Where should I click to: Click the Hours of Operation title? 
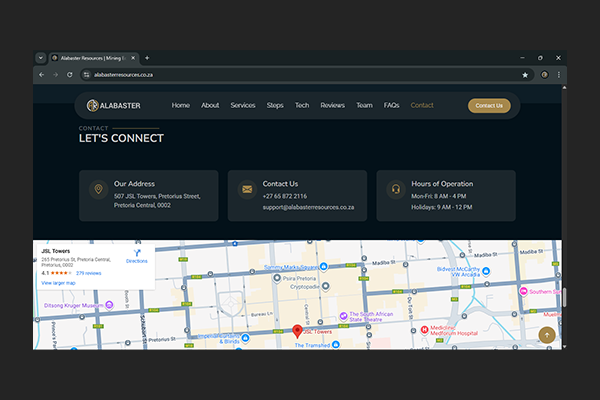(x=442, y=184)
